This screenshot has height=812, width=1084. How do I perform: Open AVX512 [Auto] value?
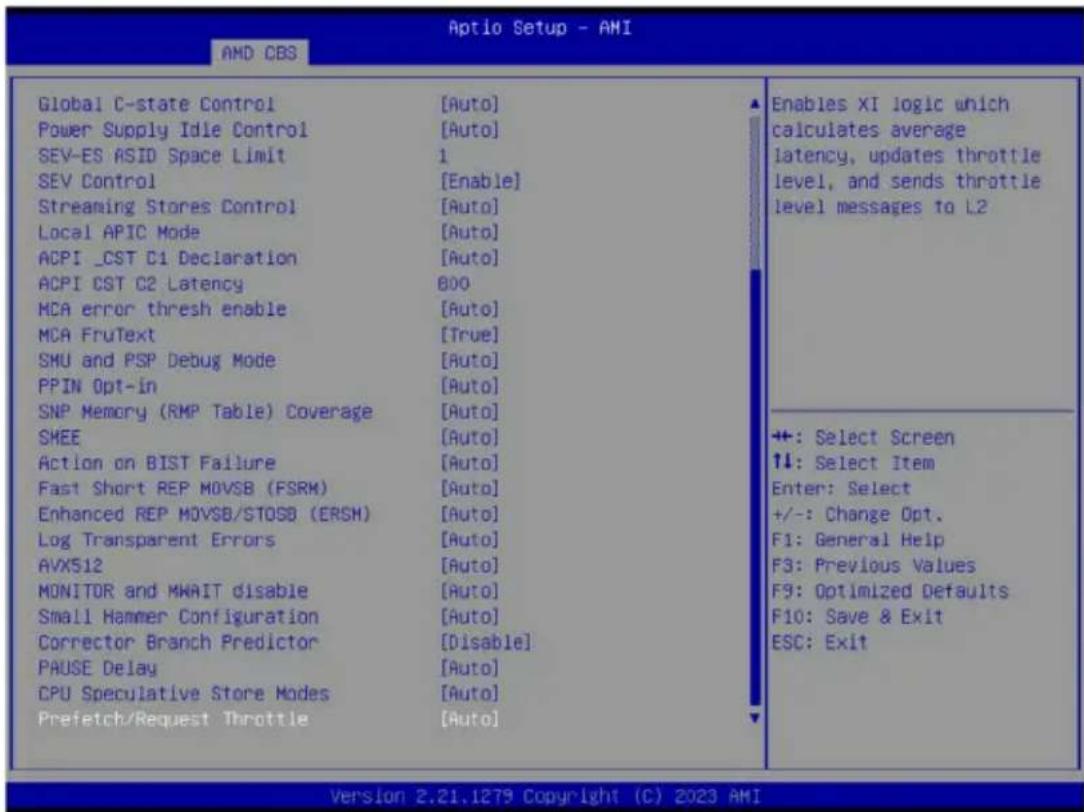[x=469, y=565]
